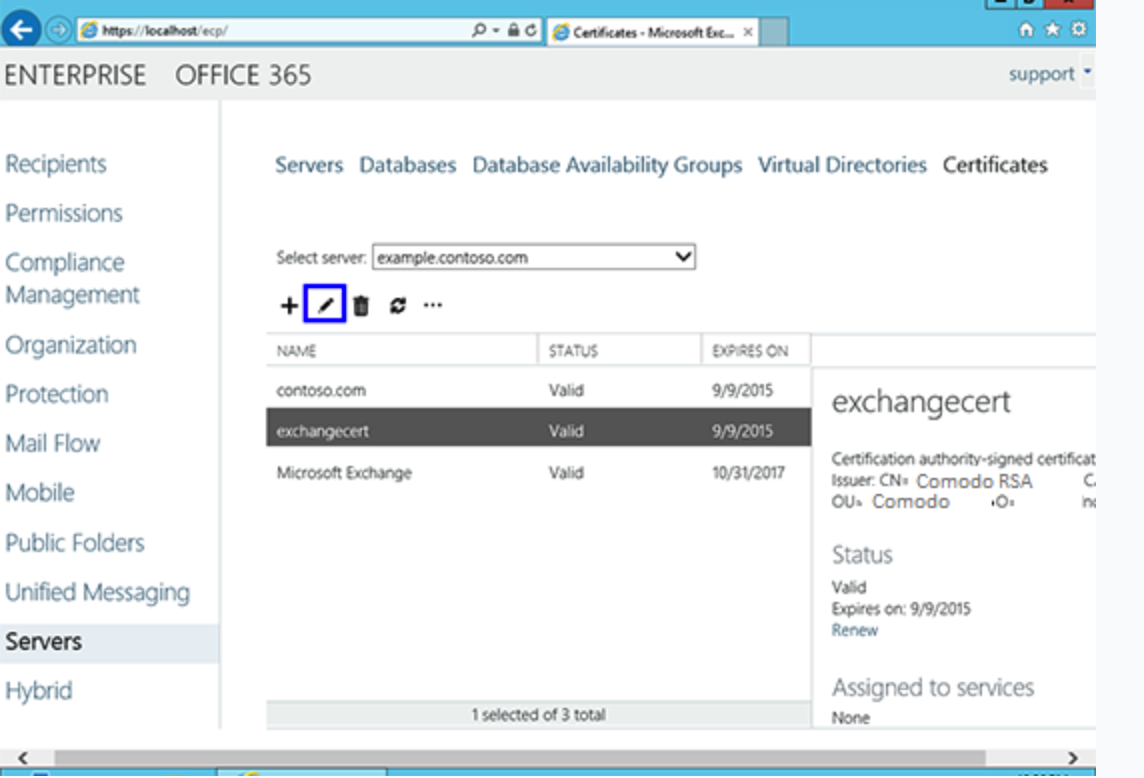This screenshot has height=778, width=1144.
Task: Open a new blank browser tab
Action: tap(774, 32)
